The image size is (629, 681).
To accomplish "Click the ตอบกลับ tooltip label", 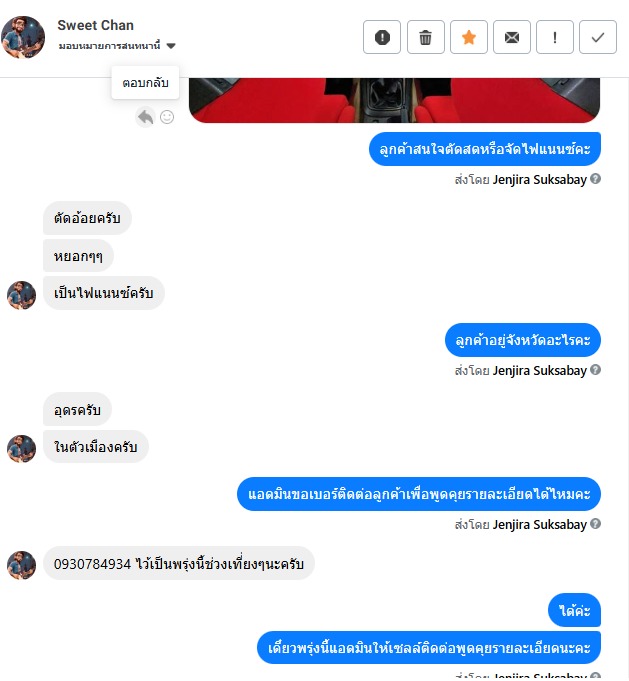I will pos(145,83).
